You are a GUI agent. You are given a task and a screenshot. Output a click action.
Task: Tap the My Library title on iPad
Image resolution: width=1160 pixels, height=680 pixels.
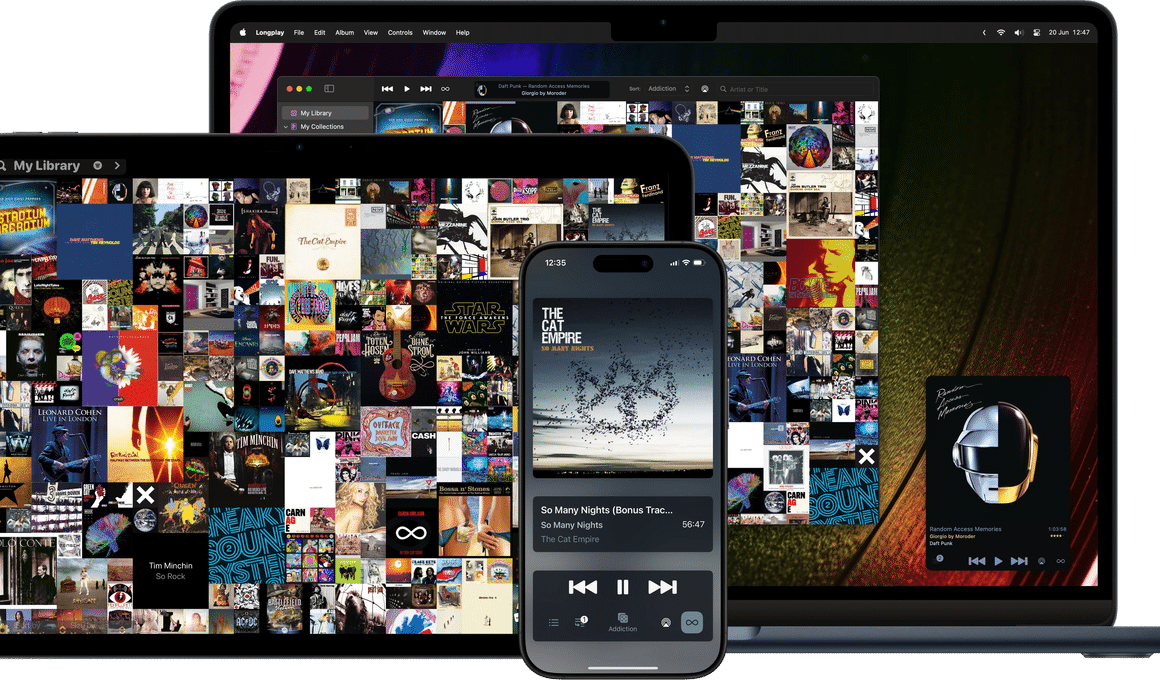pyautogui.click(x=47, y=166)
